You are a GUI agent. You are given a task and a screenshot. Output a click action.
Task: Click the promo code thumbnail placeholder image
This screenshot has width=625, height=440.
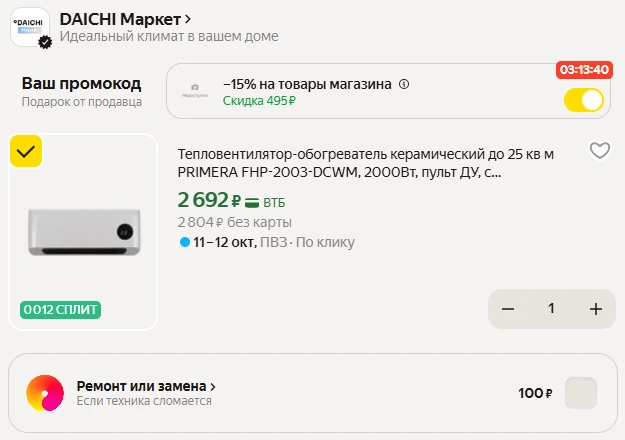(195, 91)
